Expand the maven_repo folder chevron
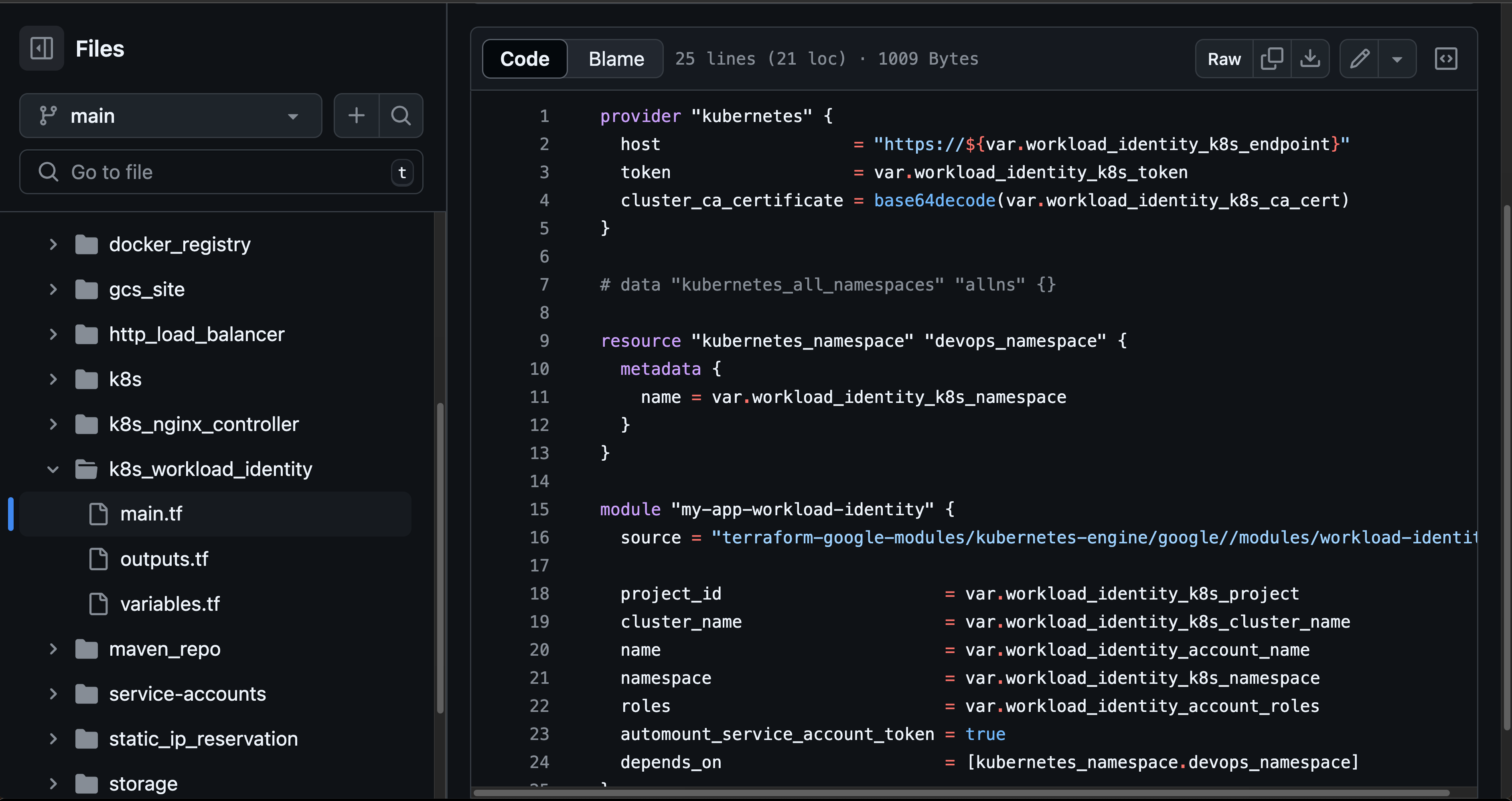This screenshot has height=801, width=1512. tap(53, 649)
